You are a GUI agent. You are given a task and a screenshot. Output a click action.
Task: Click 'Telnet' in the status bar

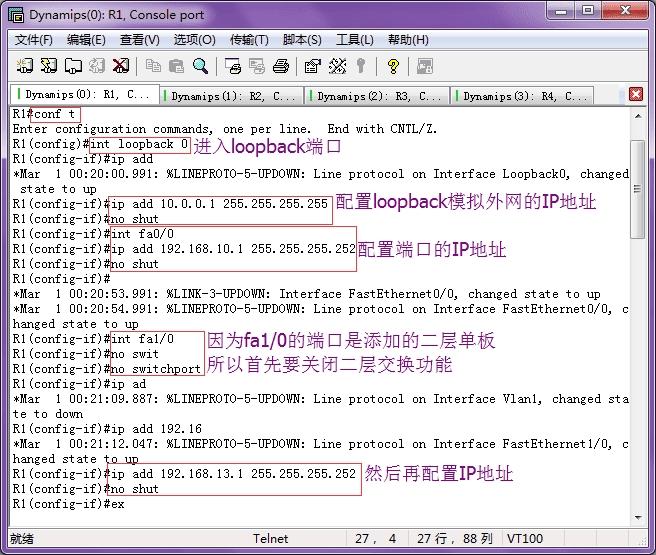[x=270, y=539]
